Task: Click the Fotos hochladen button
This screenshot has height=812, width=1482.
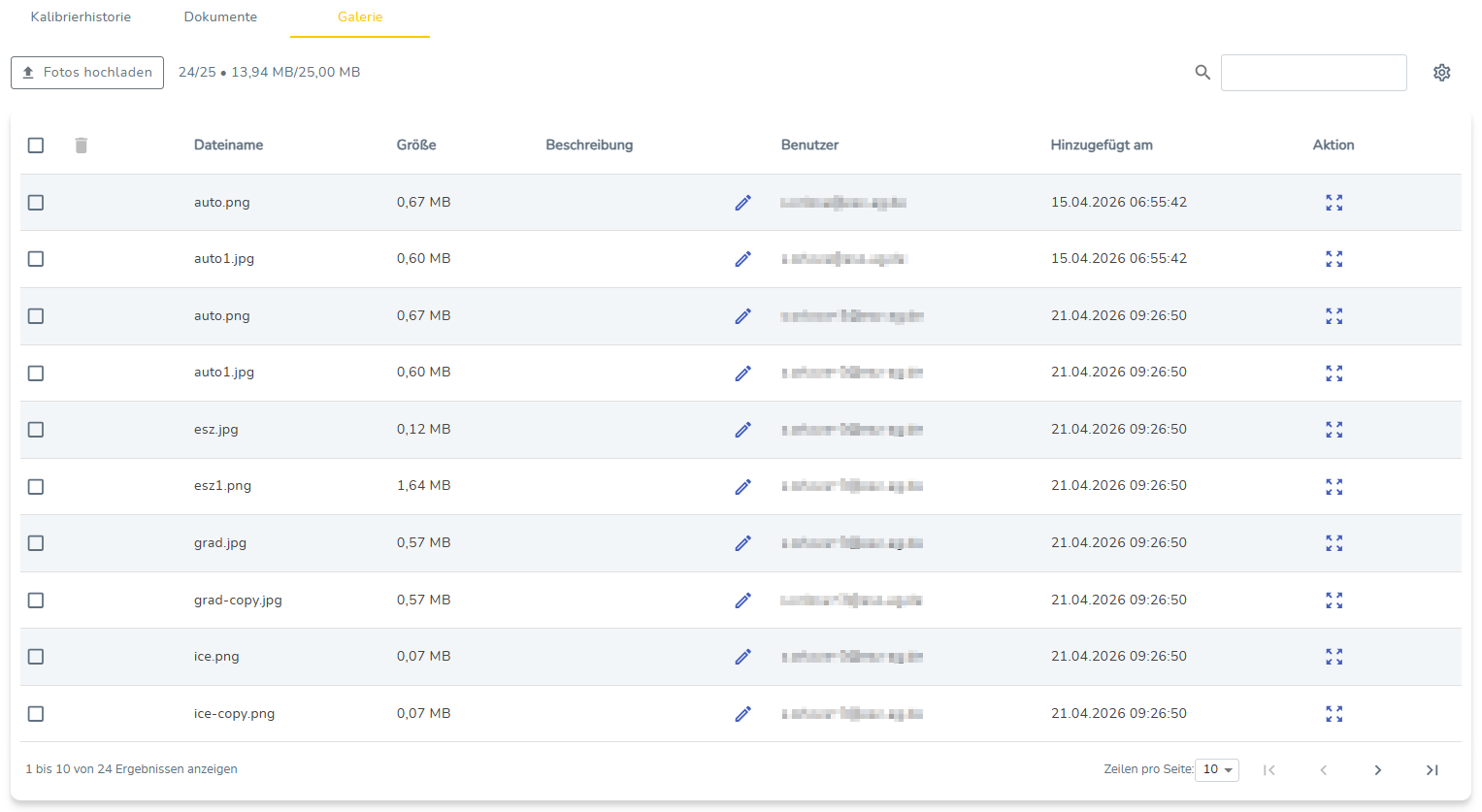Action: (x=87, y=73)
